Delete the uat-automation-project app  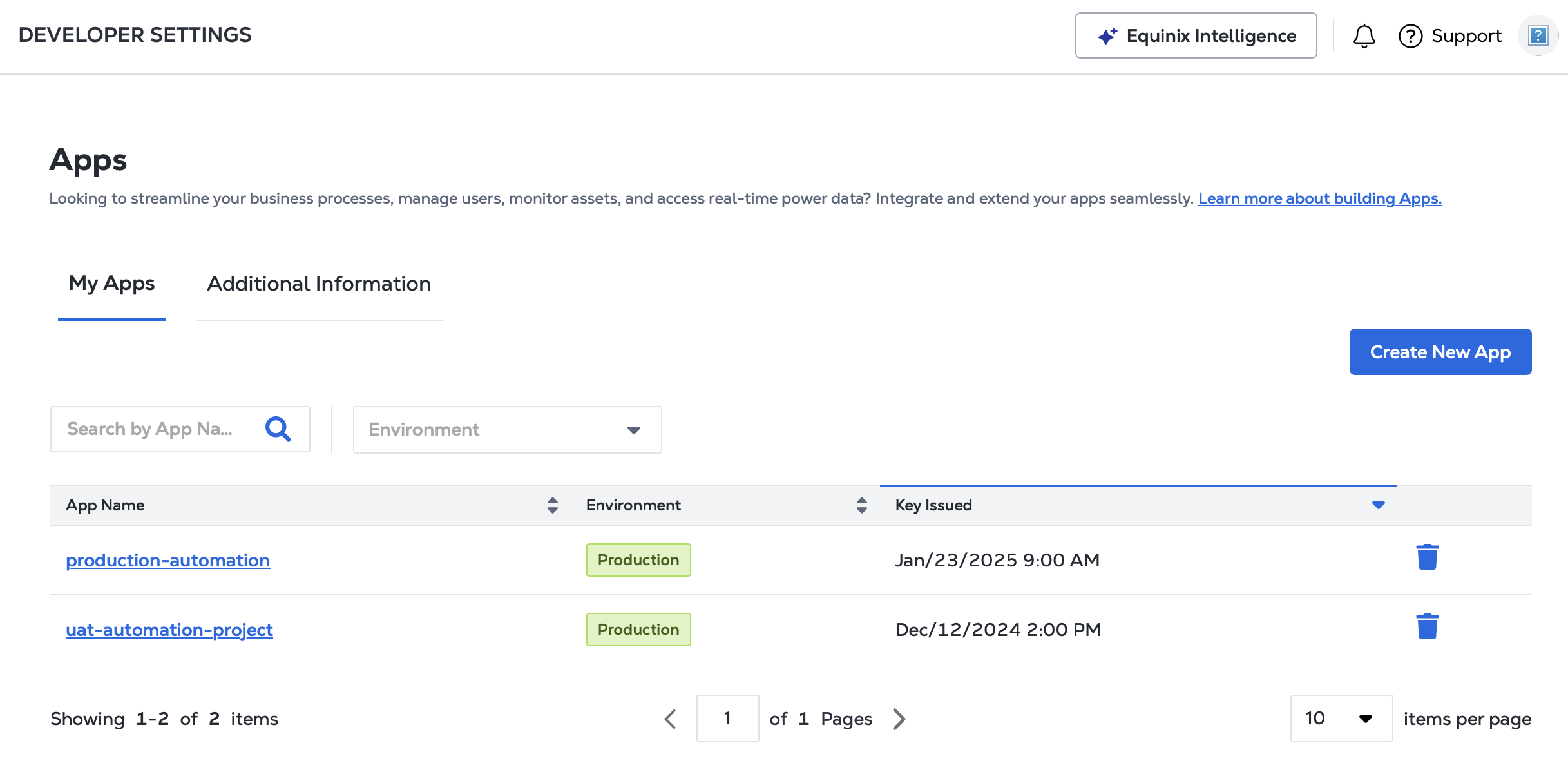pyautogui.click(x=1427, y=627)
